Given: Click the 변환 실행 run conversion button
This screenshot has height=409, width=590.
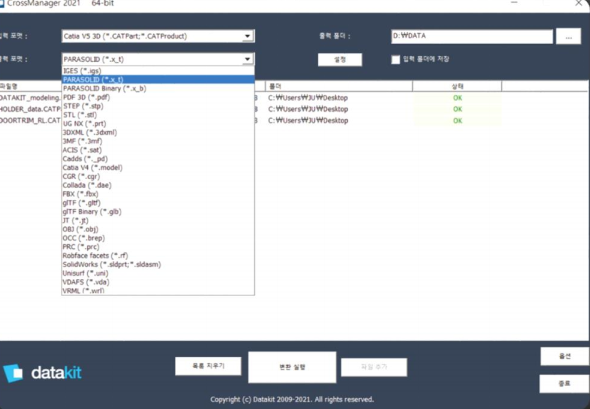Looking at the screenshot, I should 292,367.
